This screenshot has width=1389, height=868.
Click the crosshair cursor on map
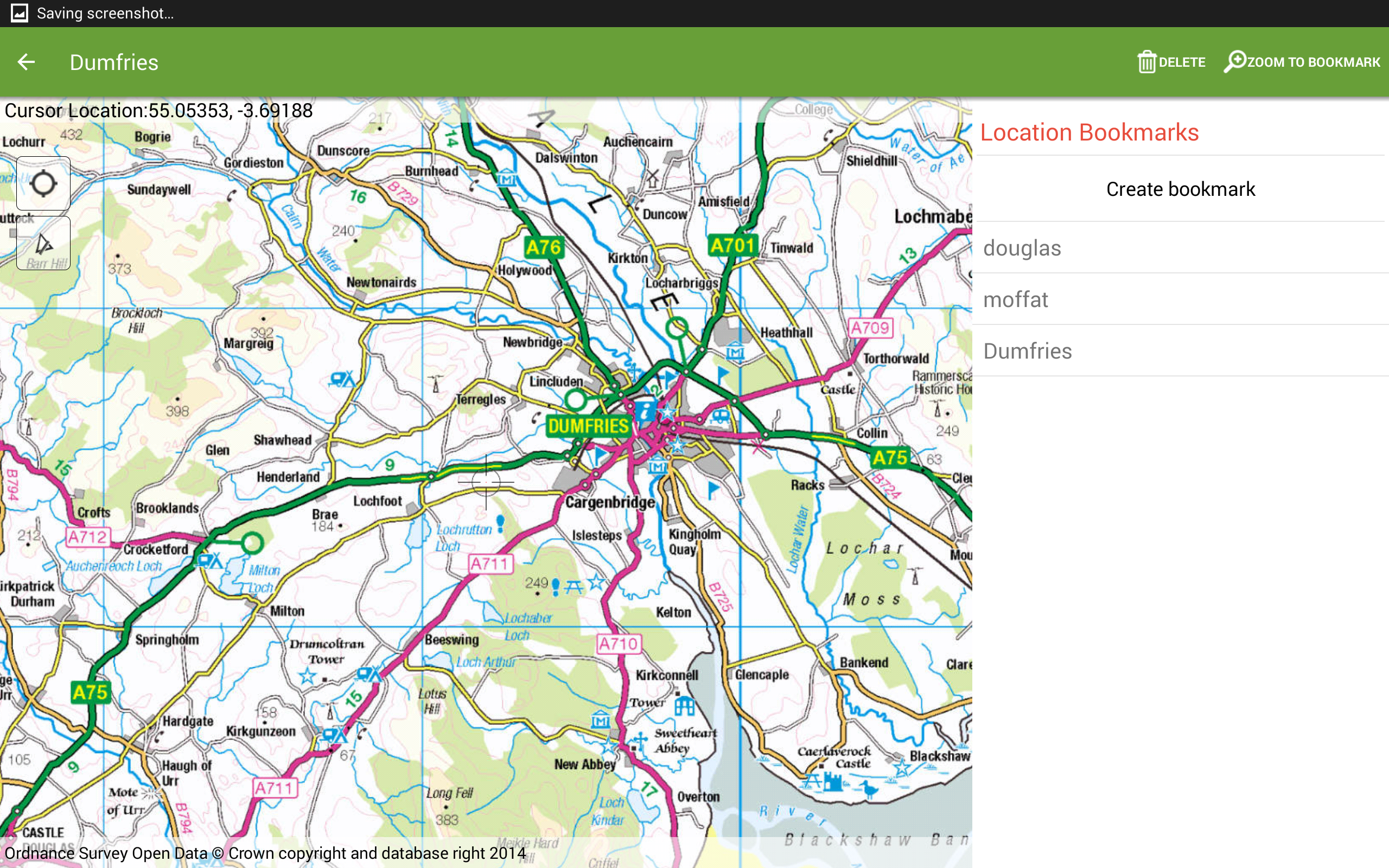tap(486, 482)
